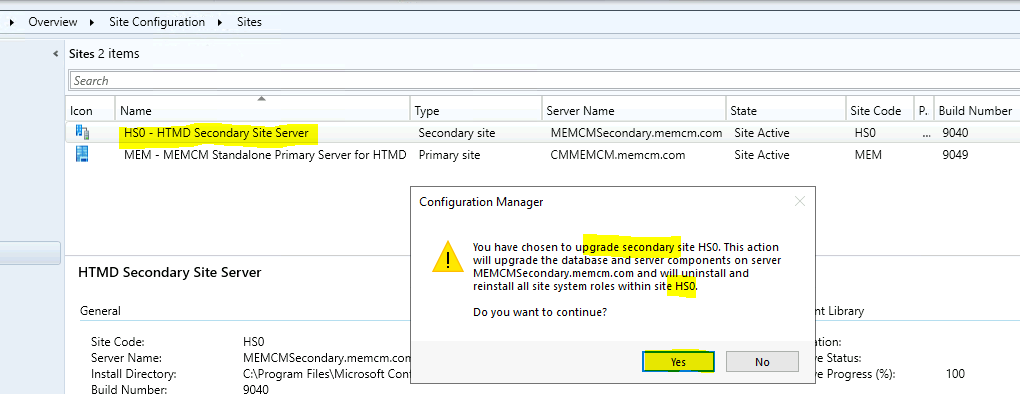1020x394 pixels.
Task: Sort by the Site Code column header
Action: pyautogui.click(x=880, y=111)
